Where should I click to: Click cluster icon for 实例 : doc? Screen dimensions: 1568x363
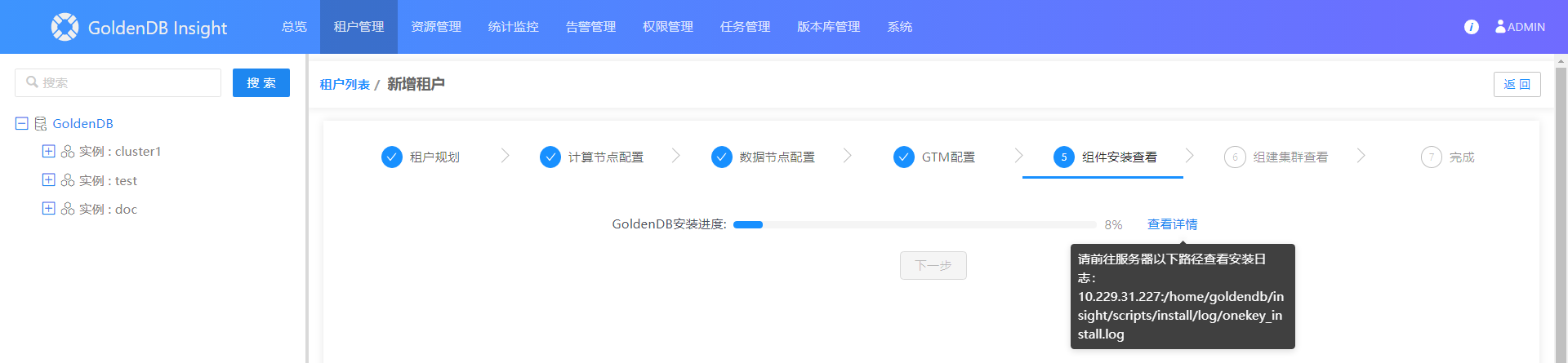pos(68,209)
